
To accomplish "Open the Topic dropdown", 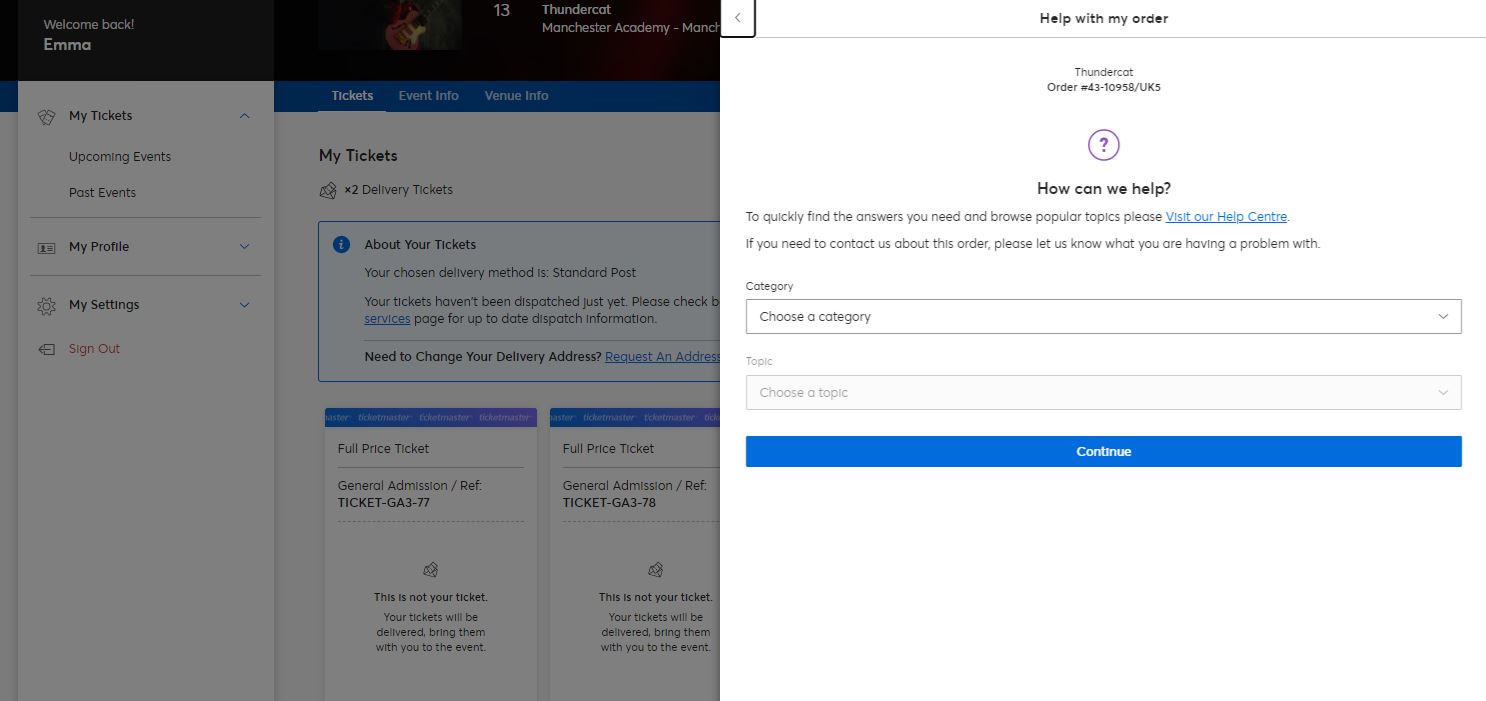I will click(x=1103, y=393).
